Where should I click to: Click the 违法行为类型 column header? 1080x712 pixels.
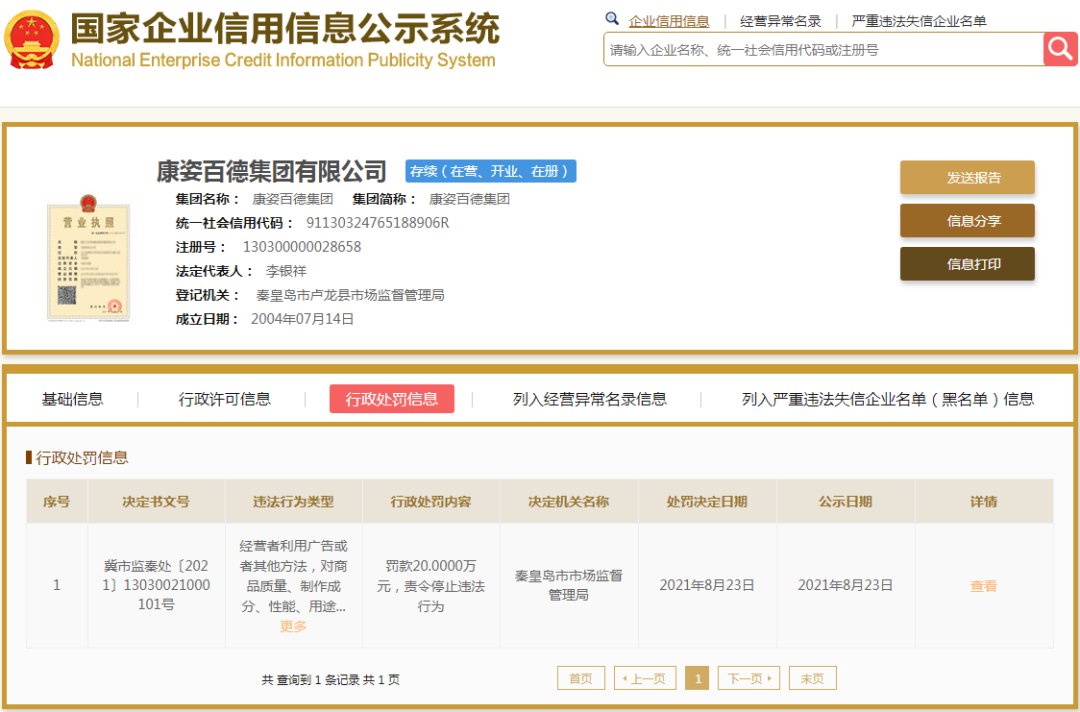(293, 501)
